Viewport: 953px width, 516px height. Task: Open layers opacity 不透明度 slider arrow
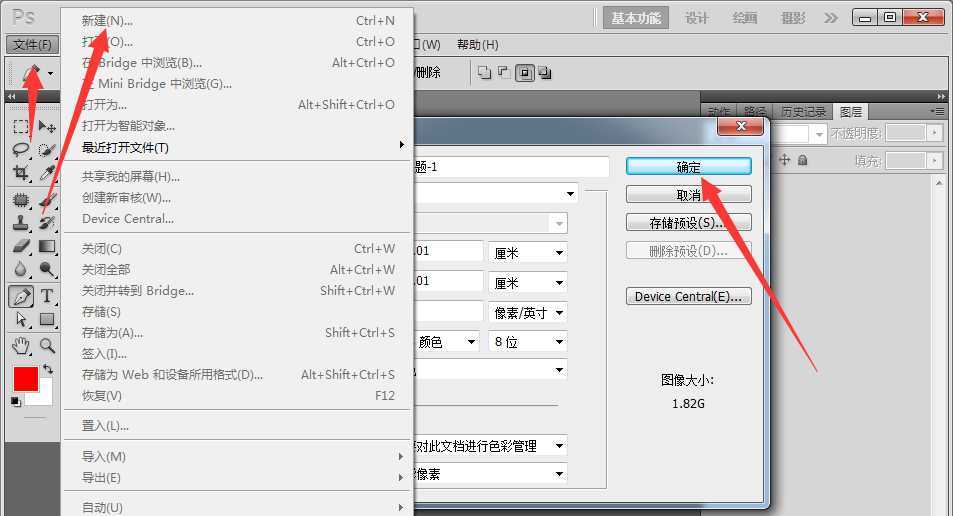934,132
